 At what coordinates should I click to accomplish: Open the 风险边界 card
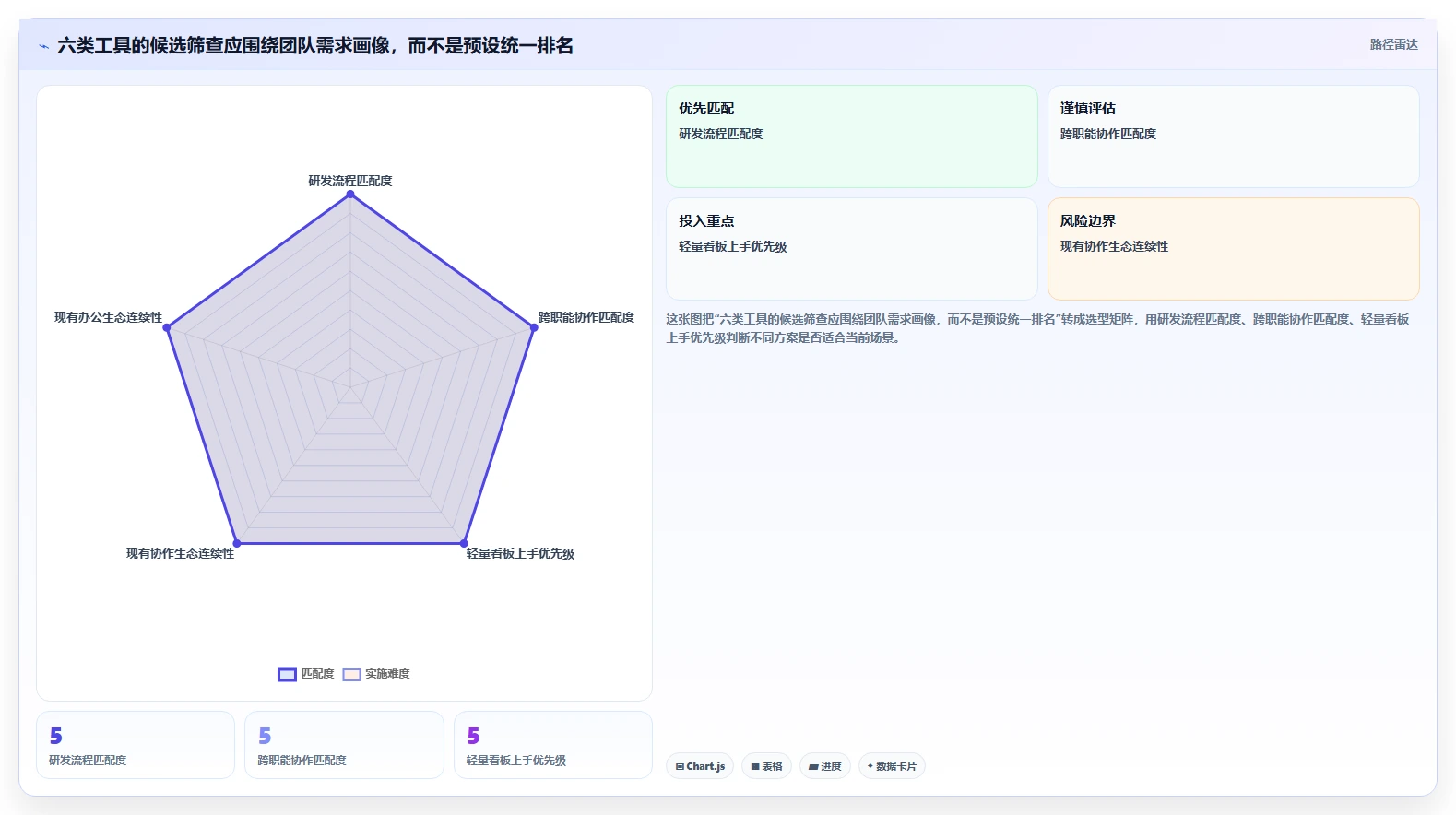coord(1234,249)
